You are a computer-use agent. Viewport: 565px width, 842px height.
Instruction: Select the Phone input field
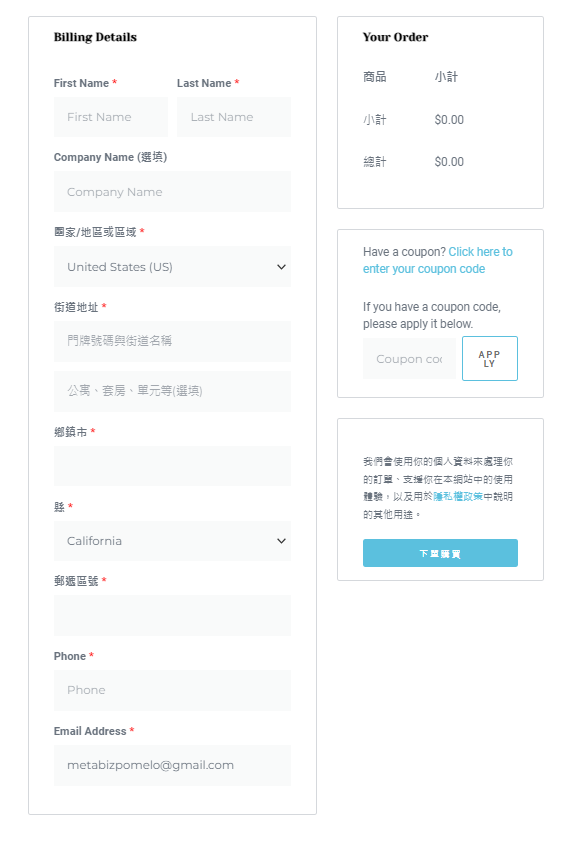pyautogui.click(x=172, y=690)
